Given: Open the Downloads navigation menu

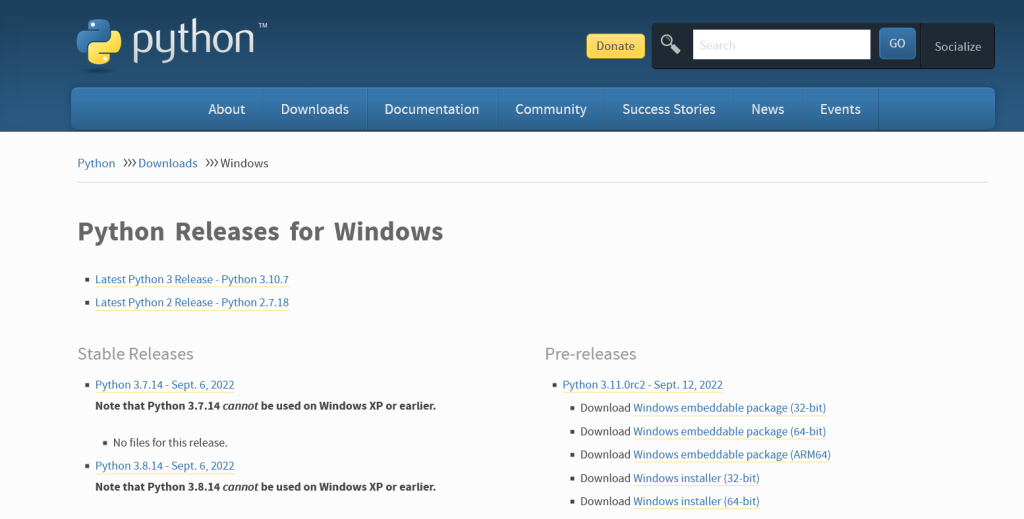Looking at the screenshot, I should 315,109.
